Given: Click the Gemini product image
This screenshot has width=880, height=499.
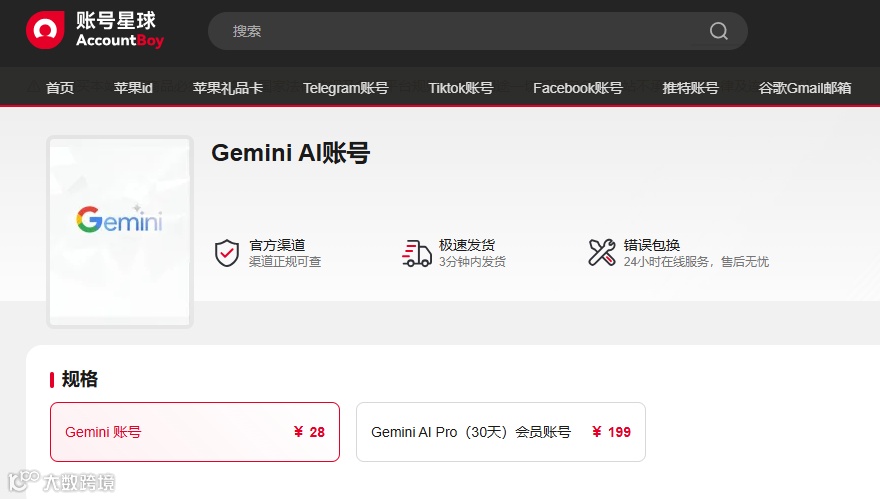Looking at the screenshot, I should pyautogui.click(x=120, y=232).
